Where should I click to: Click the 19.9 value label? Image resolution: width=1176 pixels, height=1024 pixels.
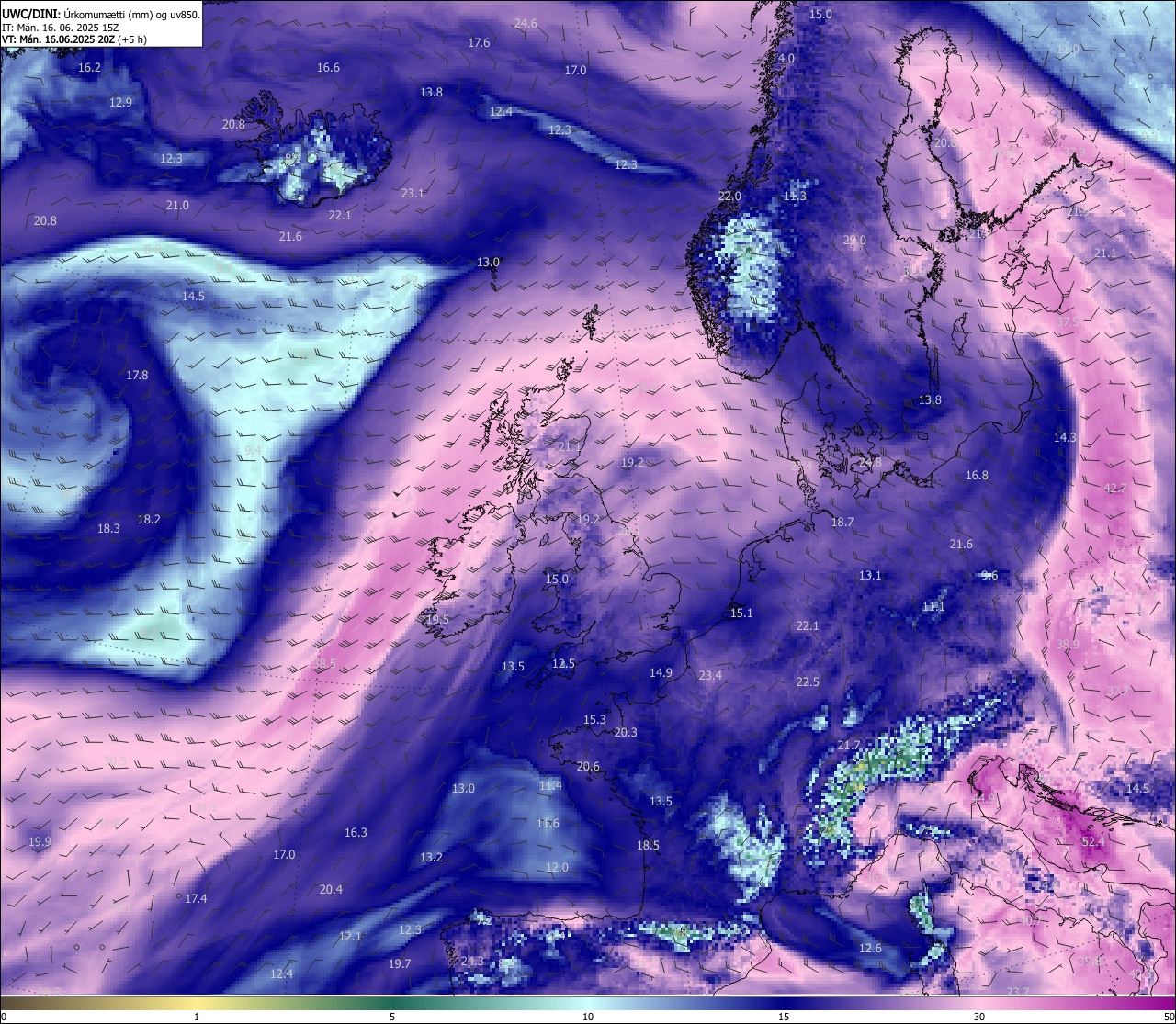40,842
